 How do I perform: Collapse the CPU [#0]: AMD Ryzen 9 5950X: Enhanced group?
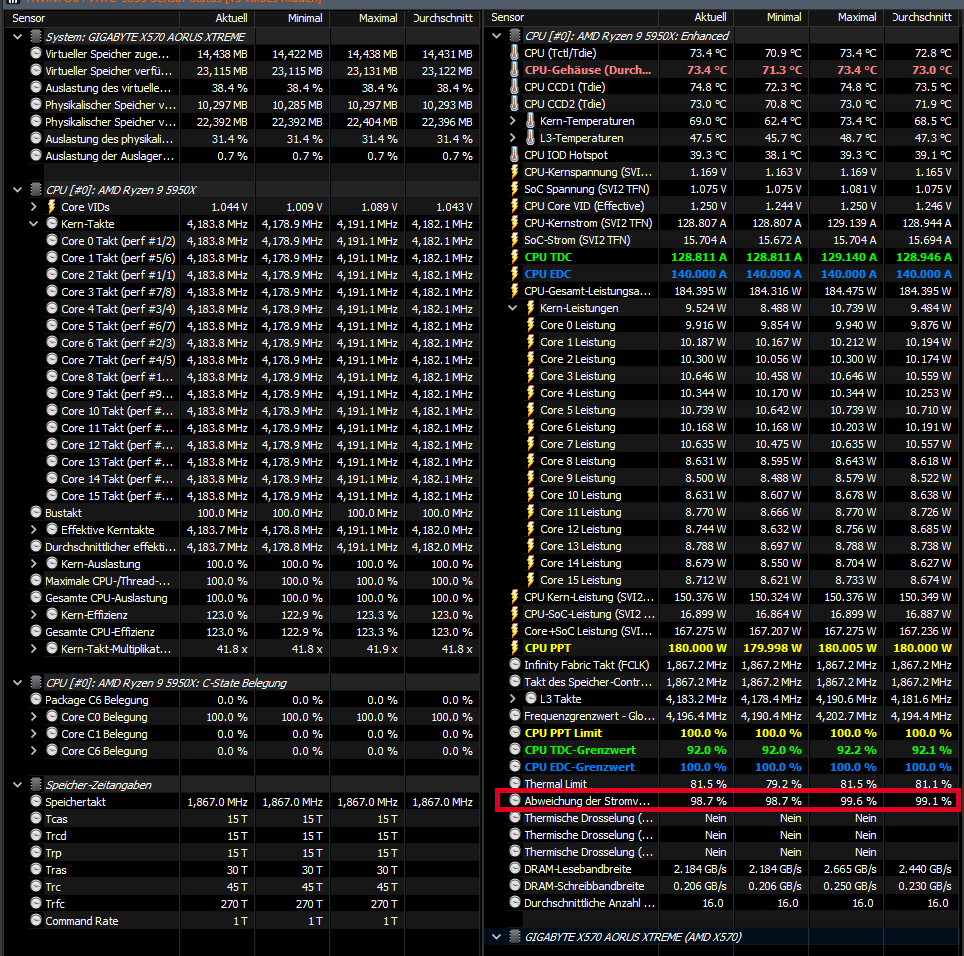pyautogui.click(x=497, y=36)
